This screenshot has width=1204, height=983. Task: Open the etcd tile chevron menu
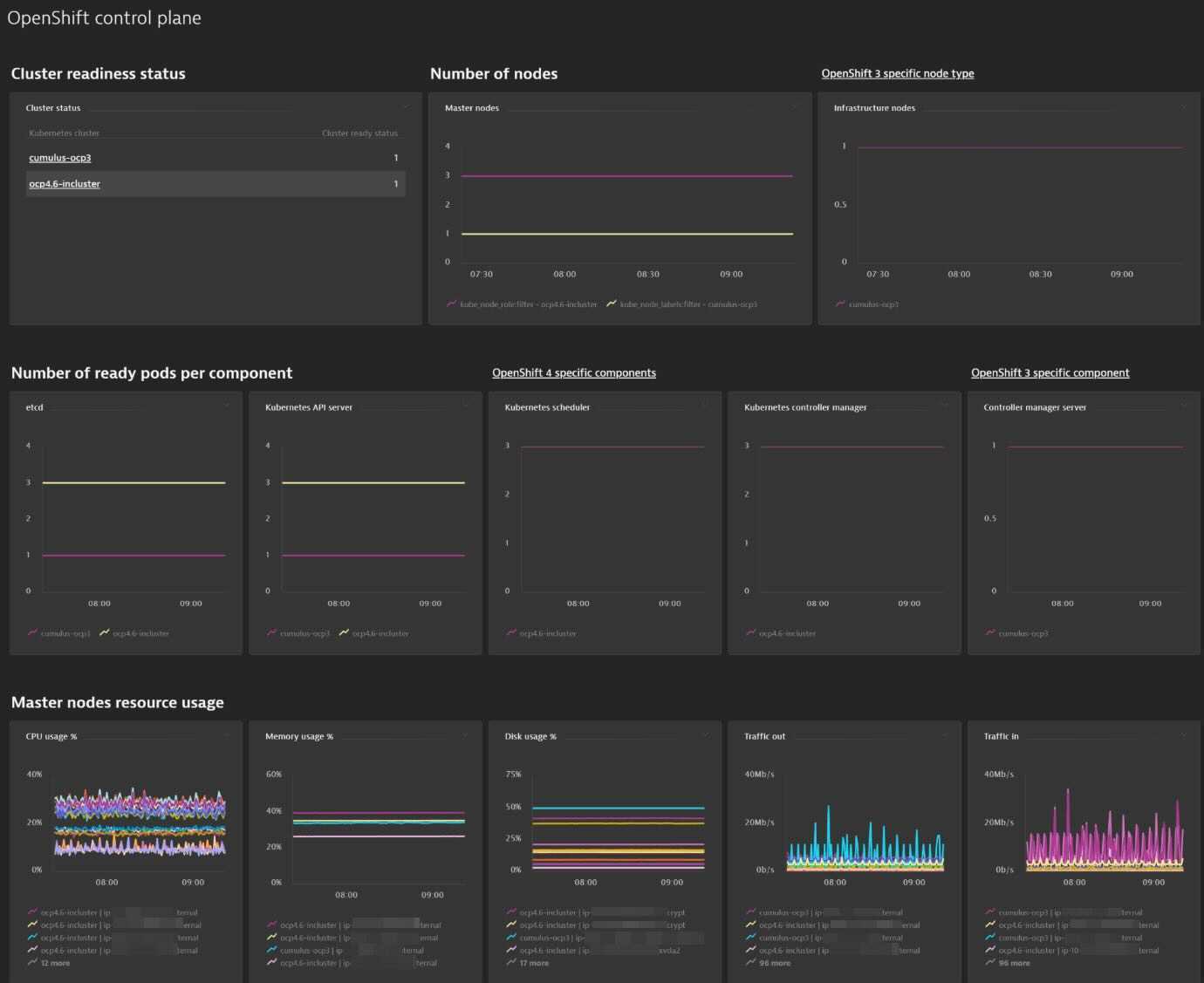coord(227,406)
